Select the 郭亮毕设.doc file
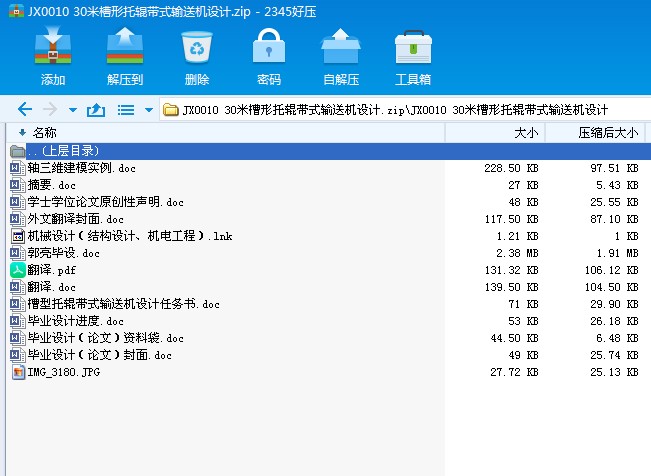651x476 pixels. [64, 253]
